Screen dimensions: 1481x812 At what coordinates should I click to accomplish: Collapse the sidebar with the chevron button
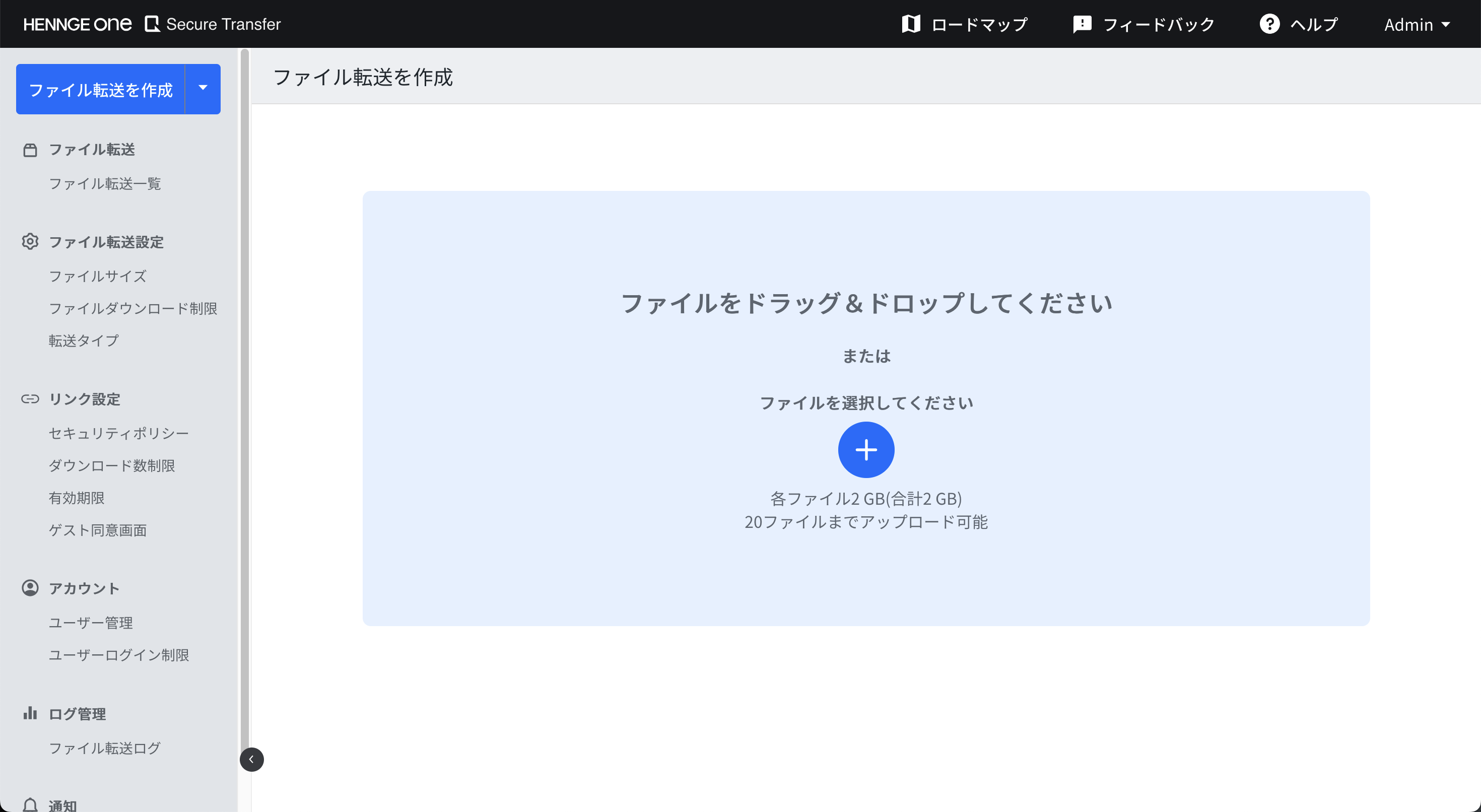tap(251, 760)
